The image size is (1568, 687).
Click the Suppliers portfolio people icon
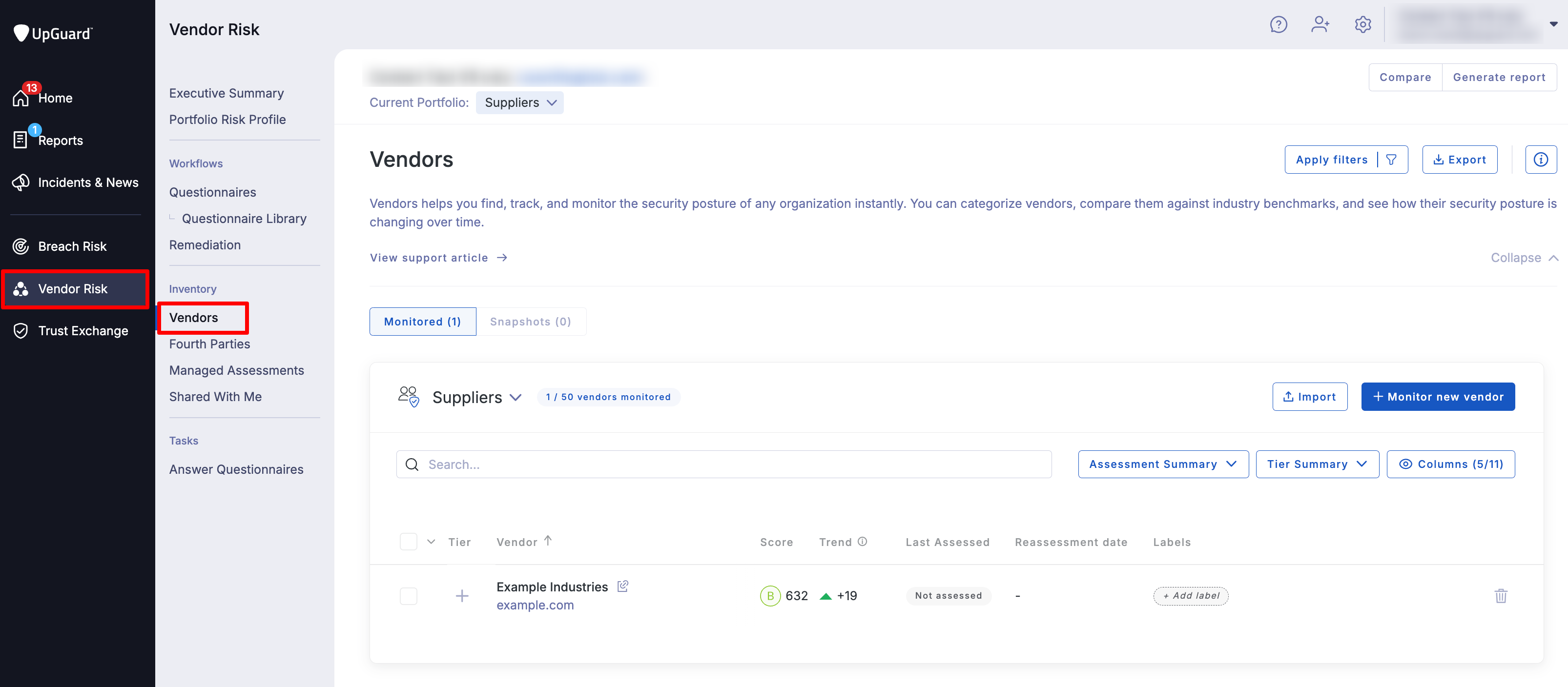(409, 396)
